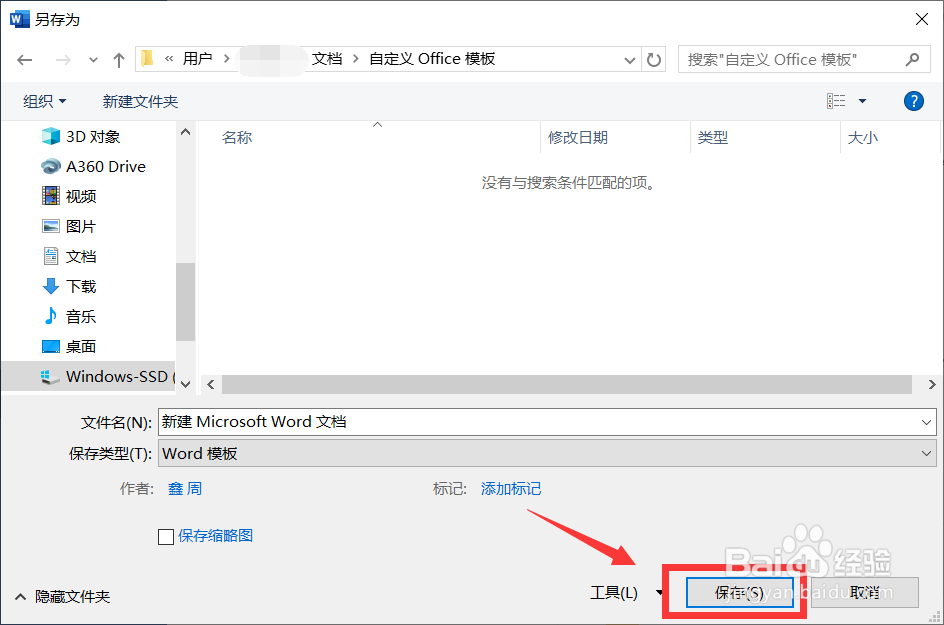Click the search magnifier icon
Screen dimensions: 944x625
tap(912, 60)
